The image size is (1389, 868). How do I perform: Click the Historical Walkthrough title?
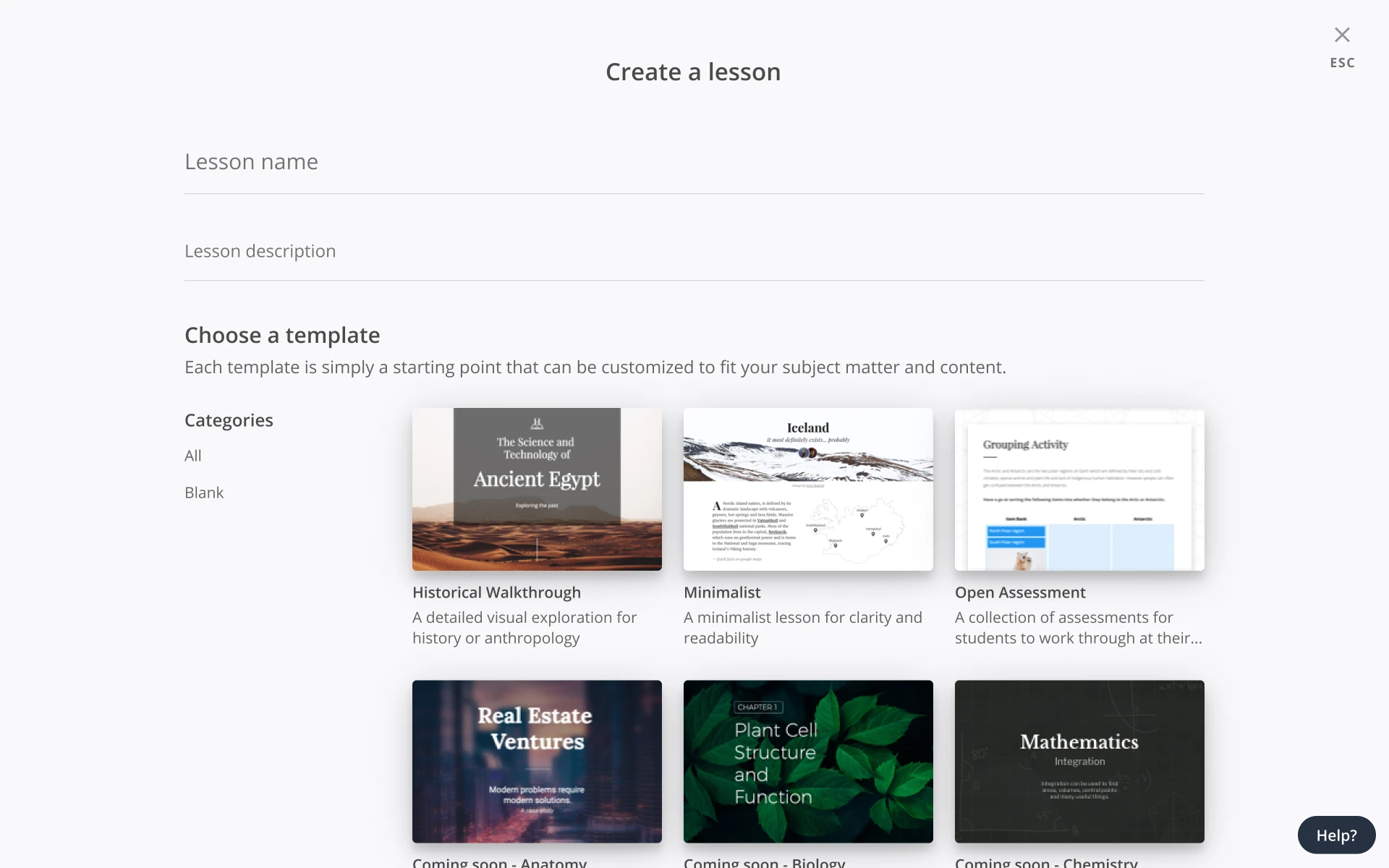tap(496, 592)
